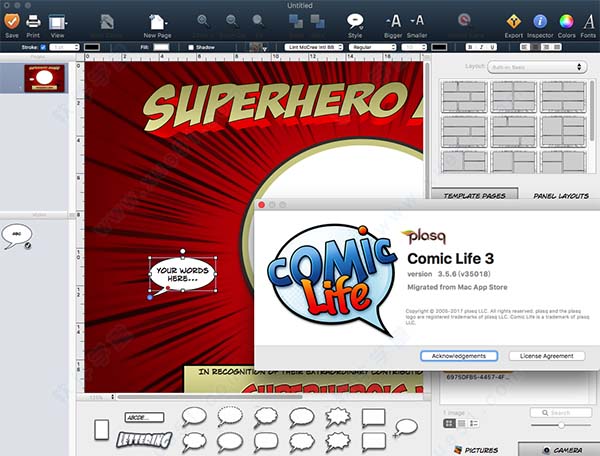Click the add balloon tail extension icon
This screenshot has height=456, width=600.
coord(405,428)
